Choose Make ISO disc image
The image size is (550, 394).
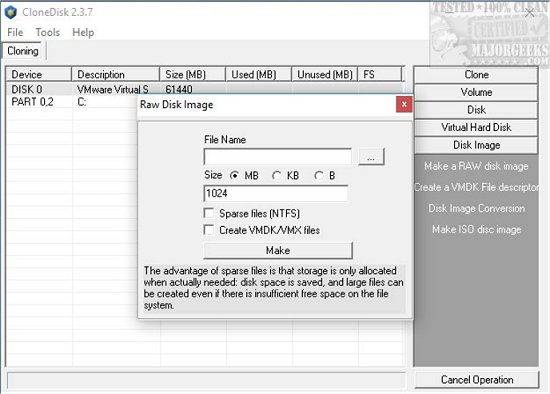pos(476,229)
